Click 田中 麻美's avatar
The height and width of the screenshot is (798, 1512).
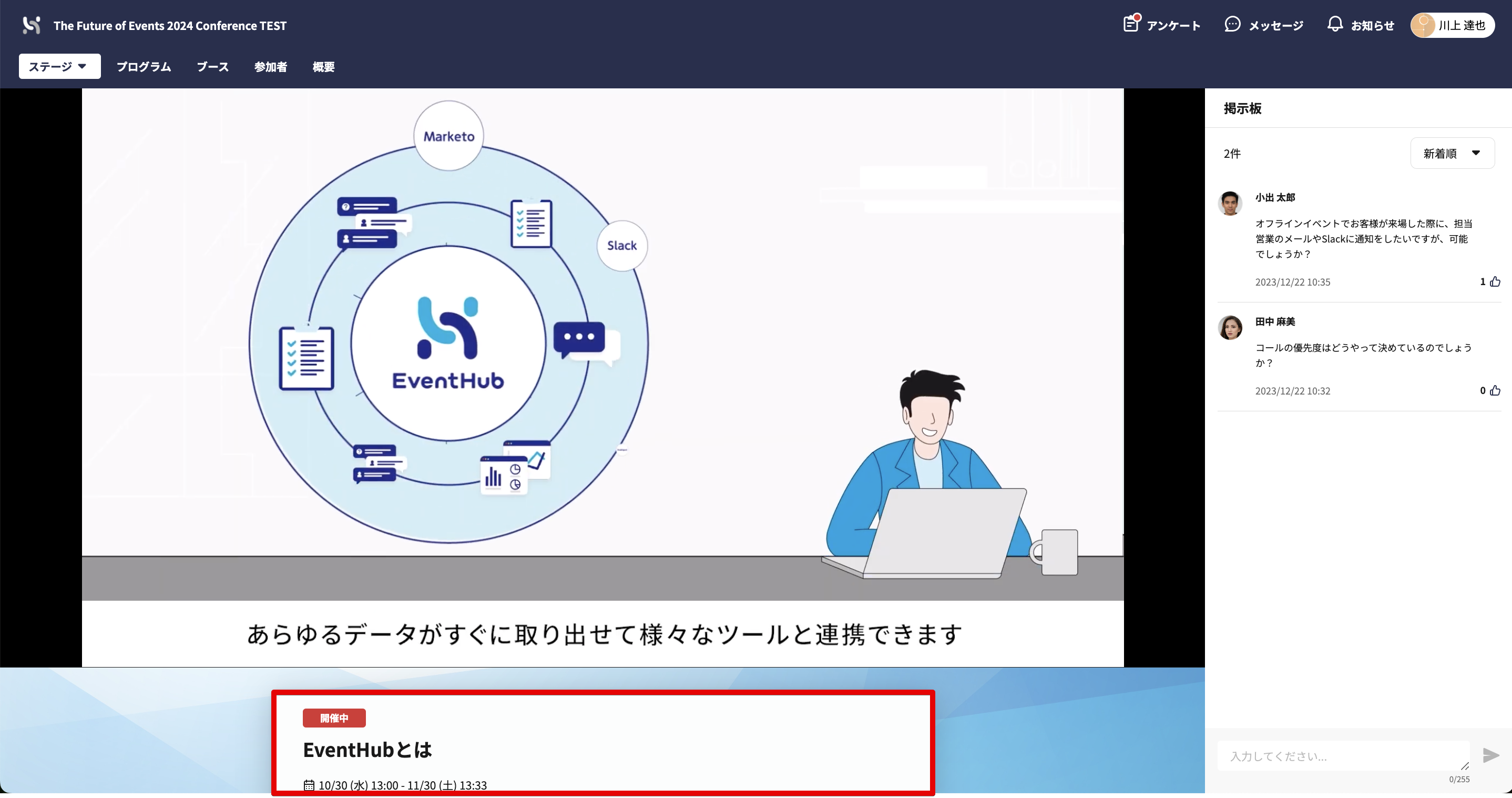click(1230, 328)
